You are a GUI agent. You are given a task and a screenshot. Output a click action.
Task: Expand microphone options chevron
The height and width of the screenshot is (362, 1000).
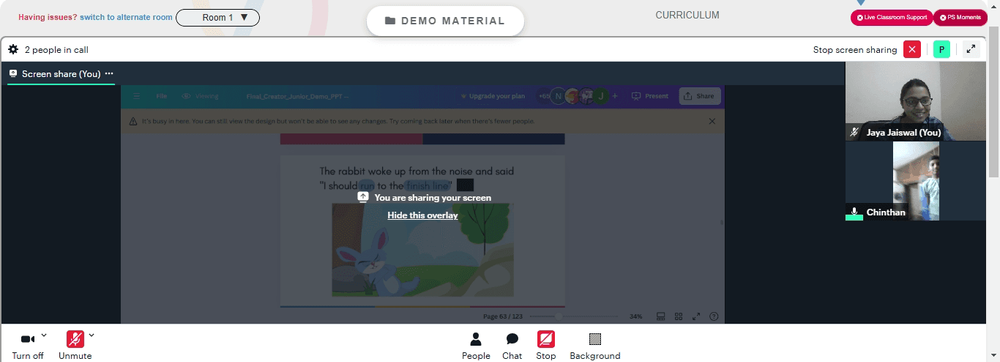coord(91,335)
